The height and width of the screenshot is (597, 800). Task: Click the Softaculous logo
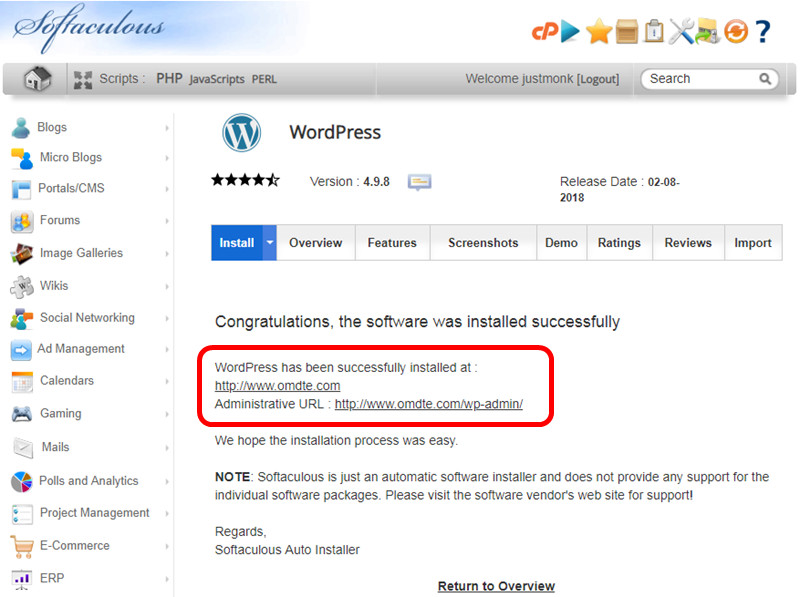coord(90,28)
